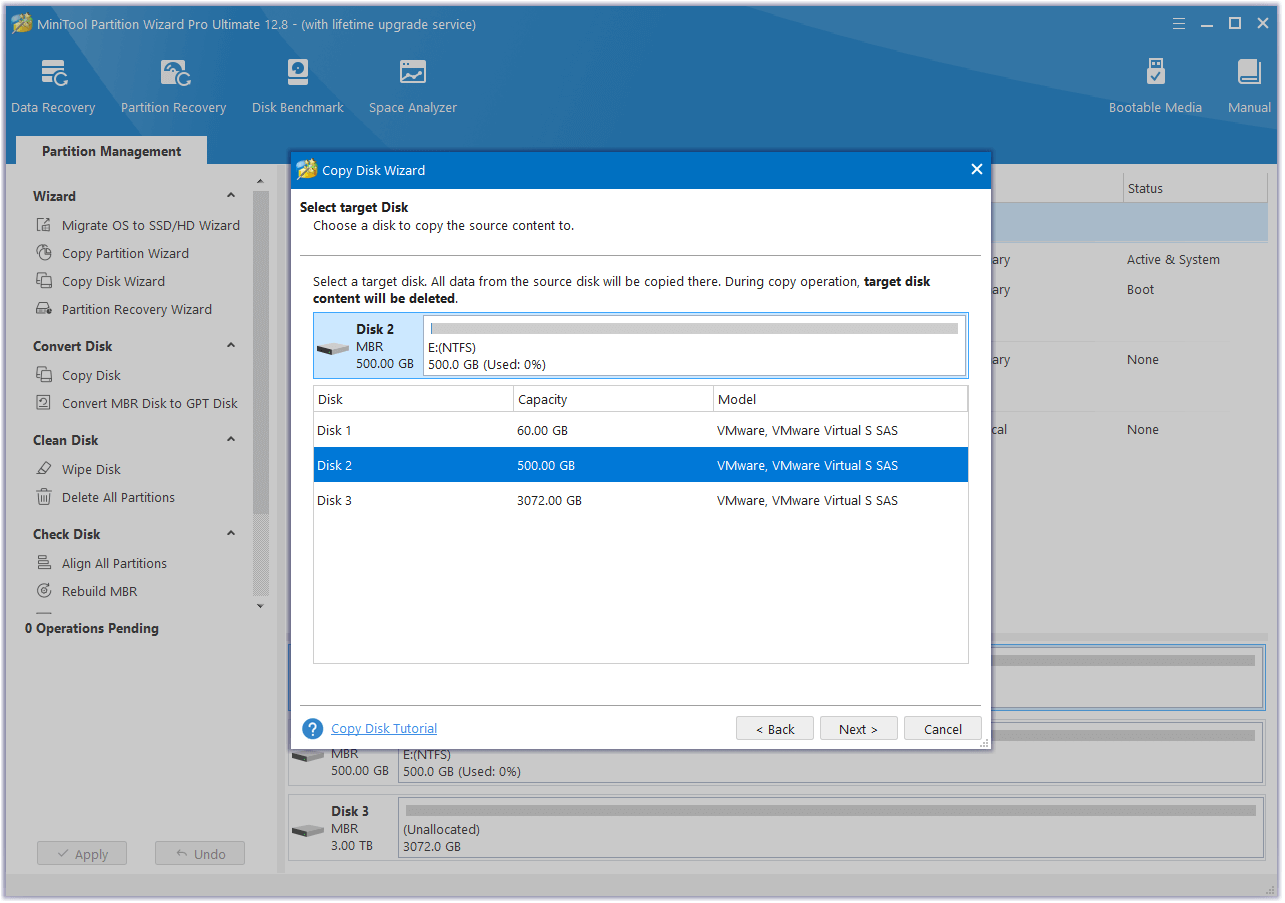
Task: Switch to the Partition Management tab
Action: 112,151
